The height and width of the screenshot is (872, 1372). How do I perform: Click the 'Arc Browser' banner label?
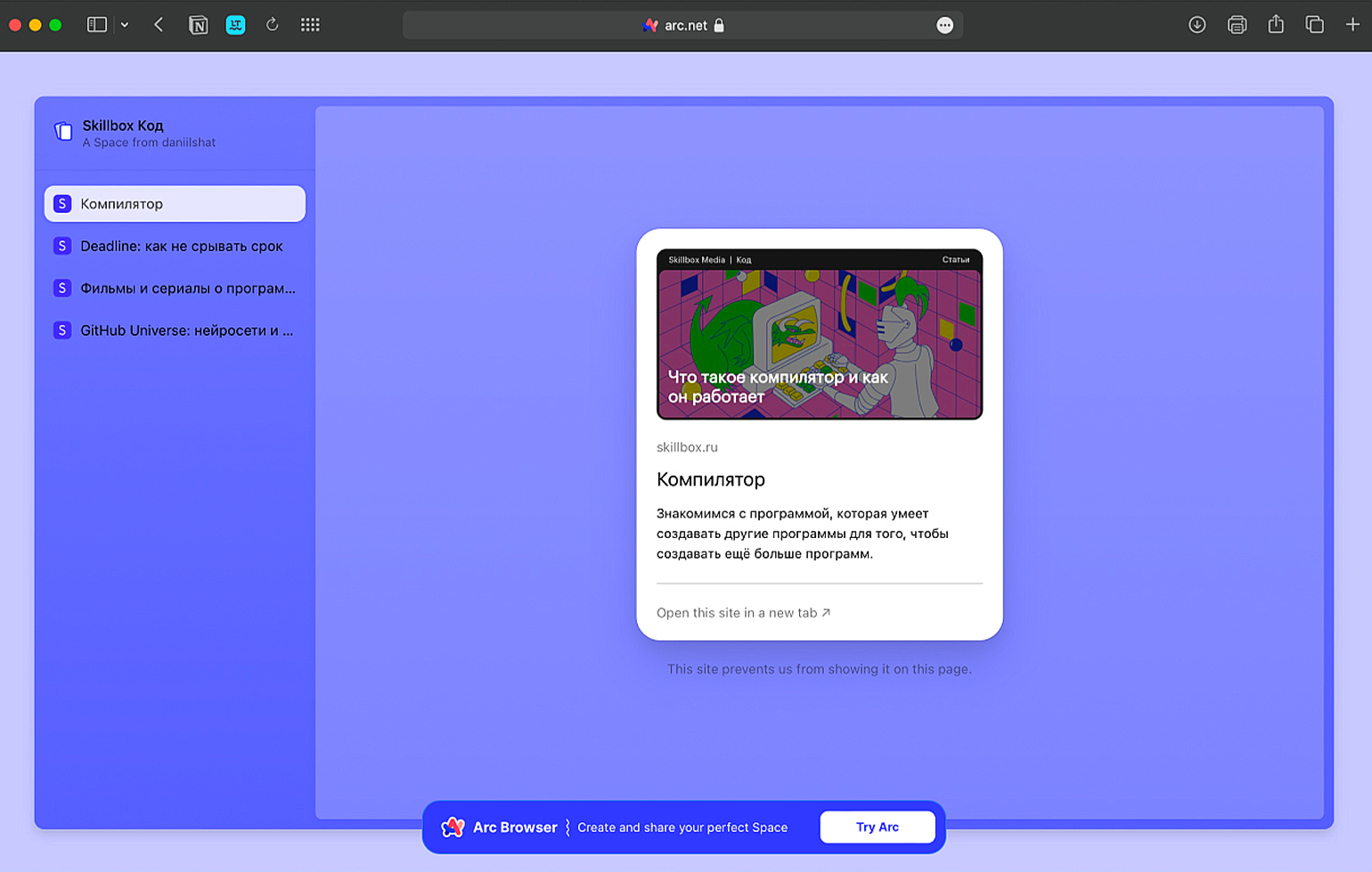tap(515, 827)
